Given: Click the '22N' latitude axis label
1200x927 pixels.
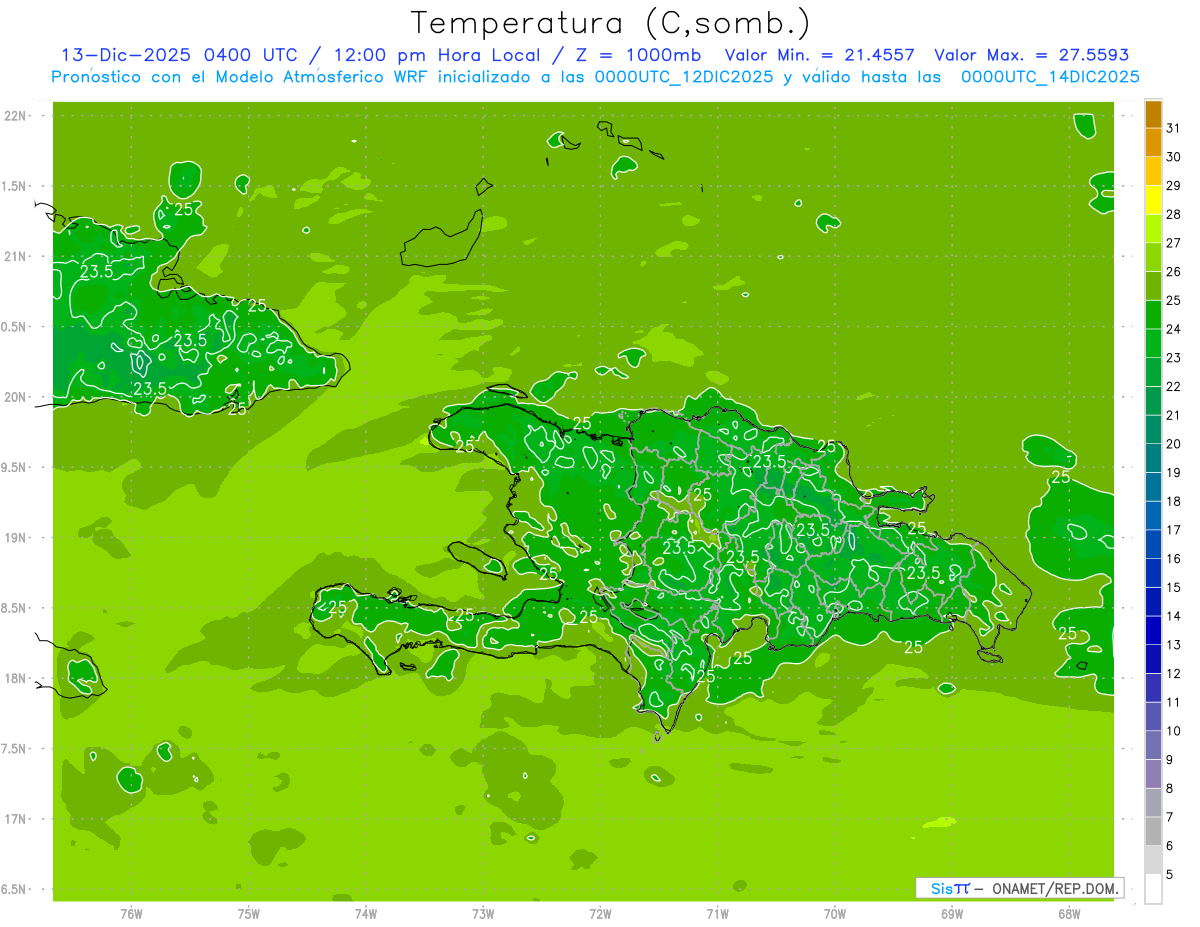Looking at the screenshot, I should click(x=15, y=116).
